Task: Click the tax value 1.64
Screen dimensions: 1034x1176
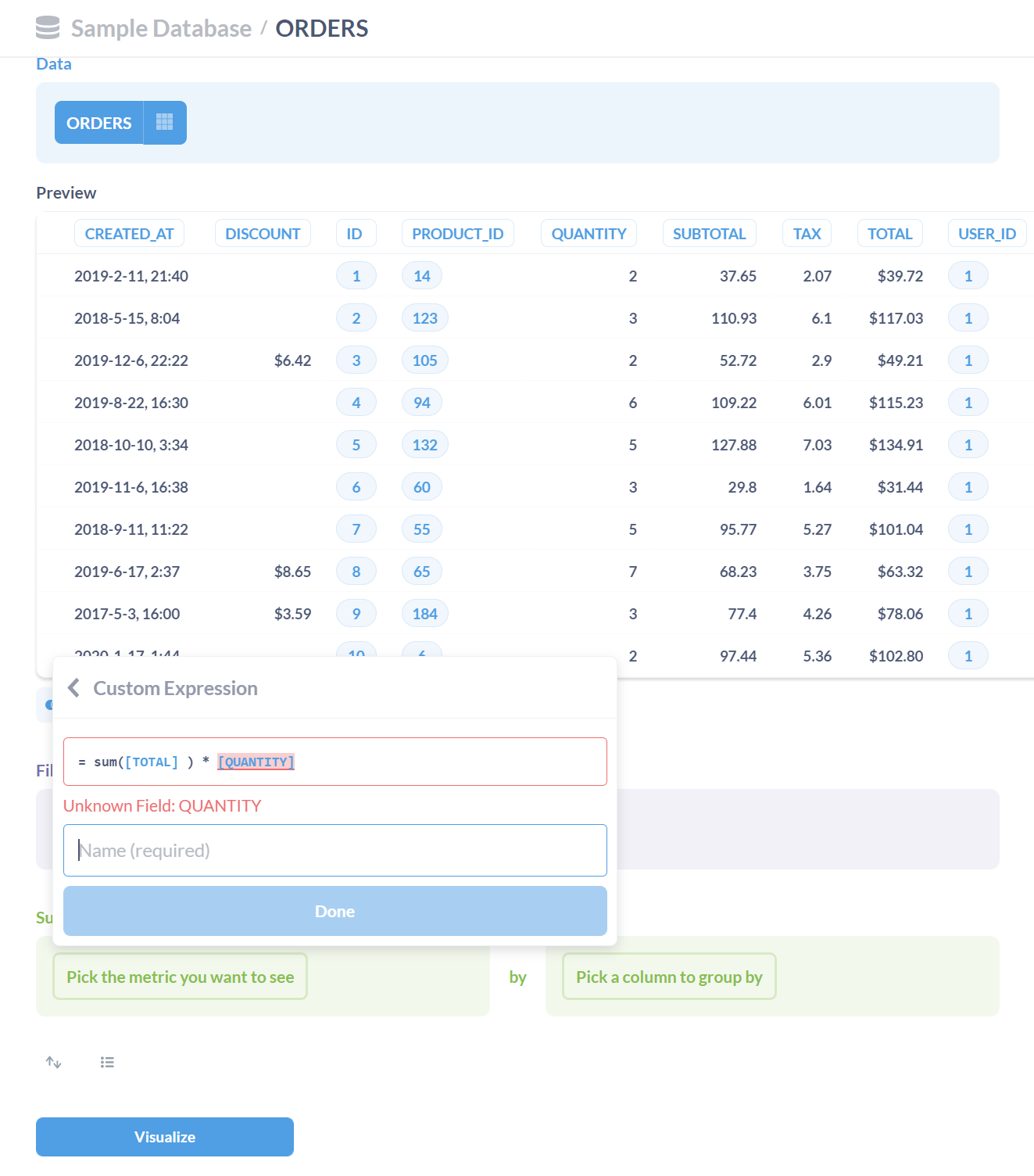Action: 818,487
